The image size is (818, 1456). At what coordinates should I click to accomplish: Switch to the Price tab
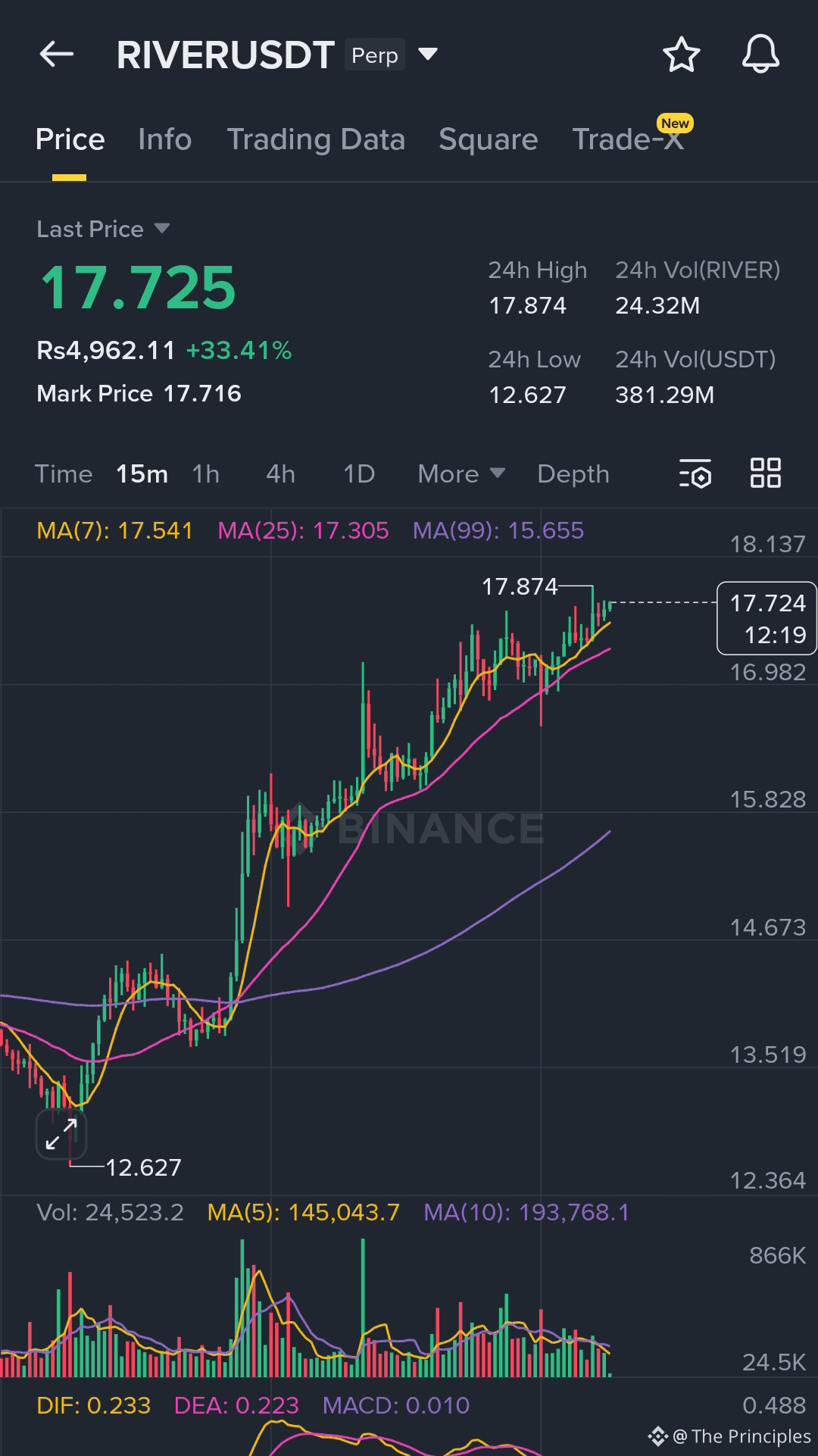coord(70,139)
